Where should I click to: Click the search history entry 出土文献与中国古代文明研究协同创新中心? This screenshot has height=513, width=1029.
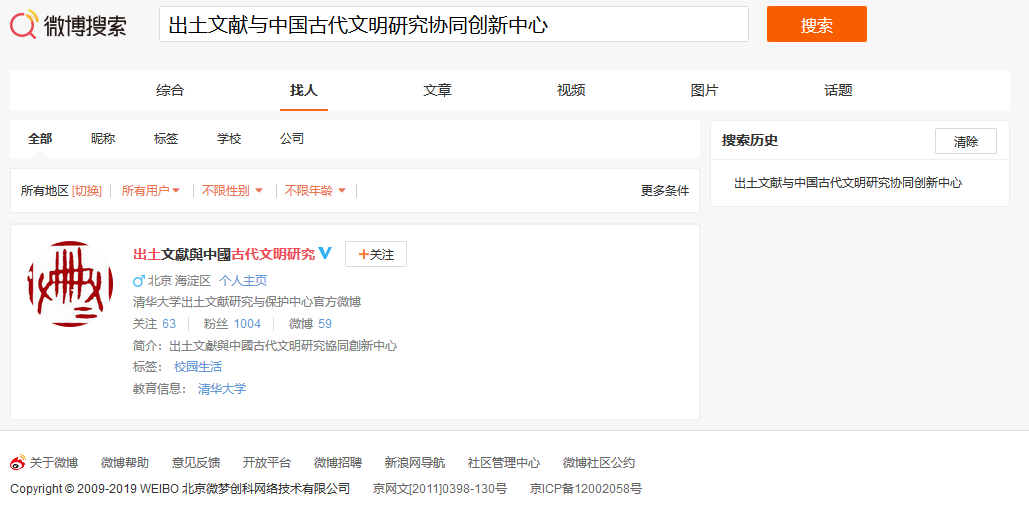[848, 183]
